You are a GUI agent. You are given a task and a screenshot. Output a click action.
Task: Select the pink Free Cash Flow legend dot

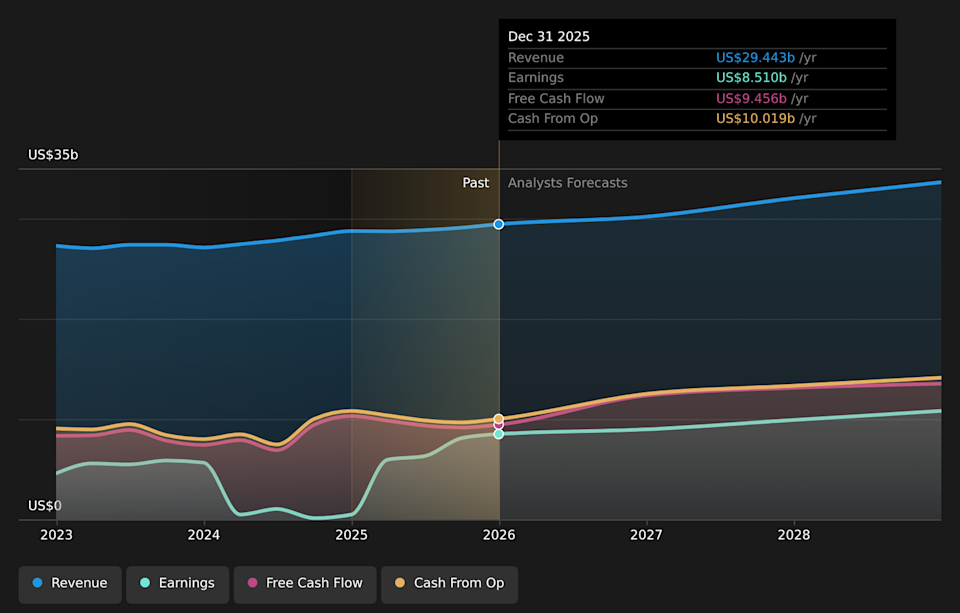[252, 584]
